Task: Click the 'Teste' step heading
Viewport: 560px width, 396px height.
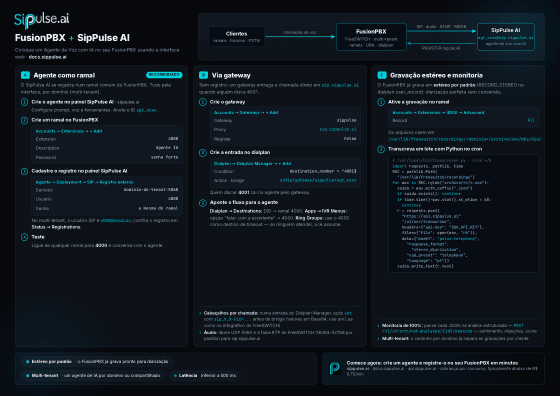Action: point(38,237)
